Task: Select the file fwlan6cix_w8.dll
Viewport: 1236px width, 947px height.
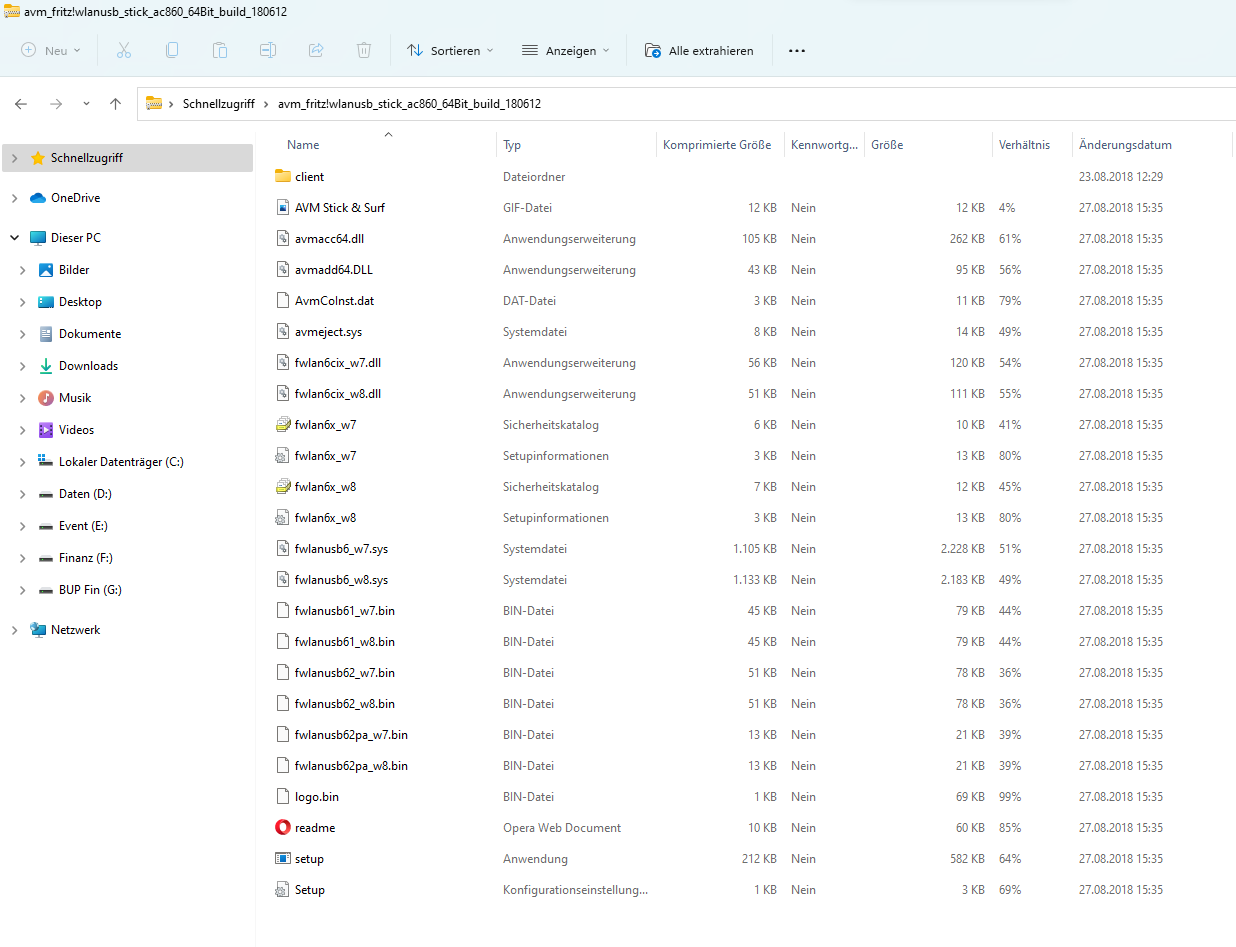Action: coord(338,393)
